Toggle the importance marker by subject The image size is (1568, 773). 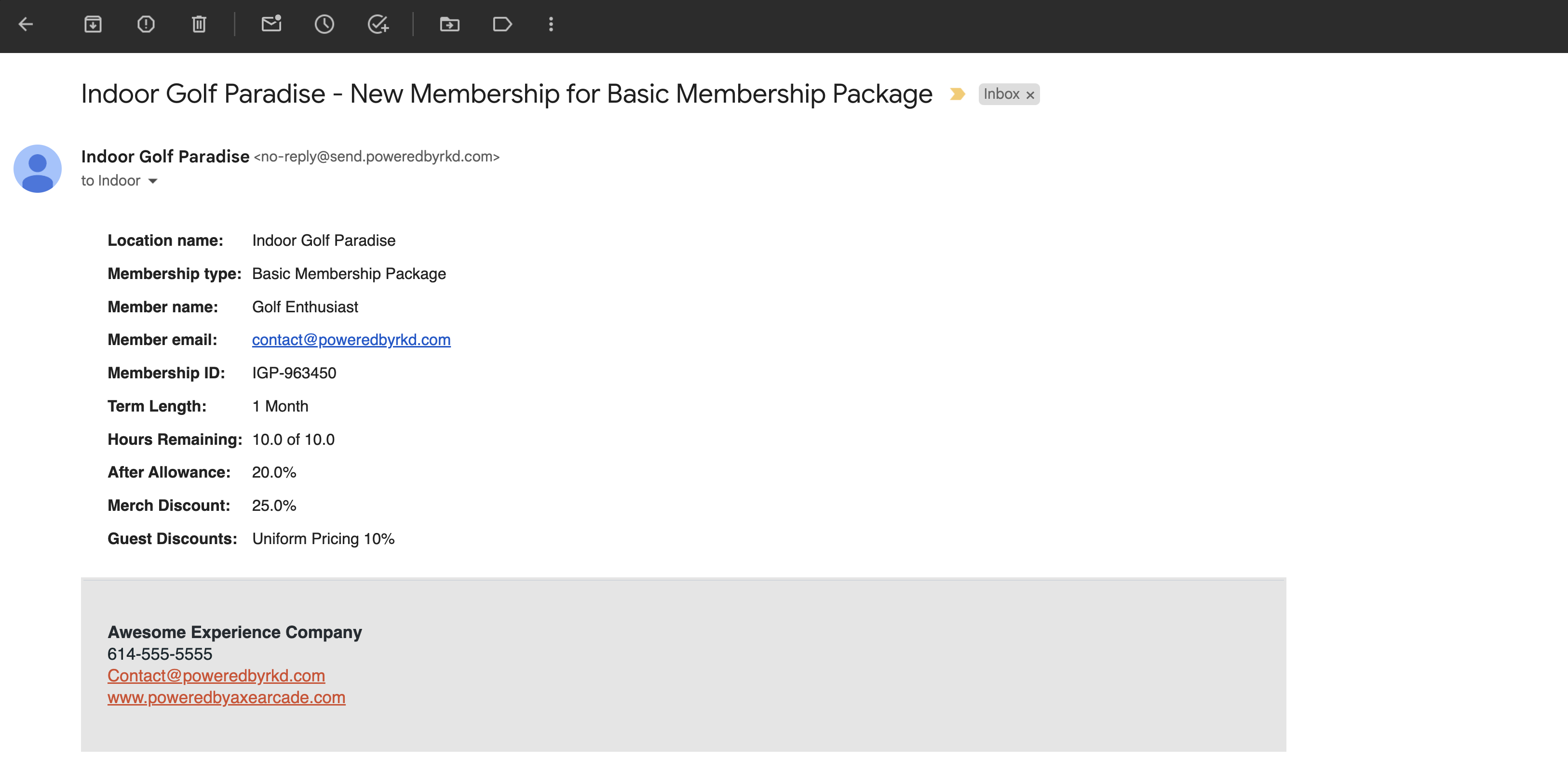[x=958, y=94]
